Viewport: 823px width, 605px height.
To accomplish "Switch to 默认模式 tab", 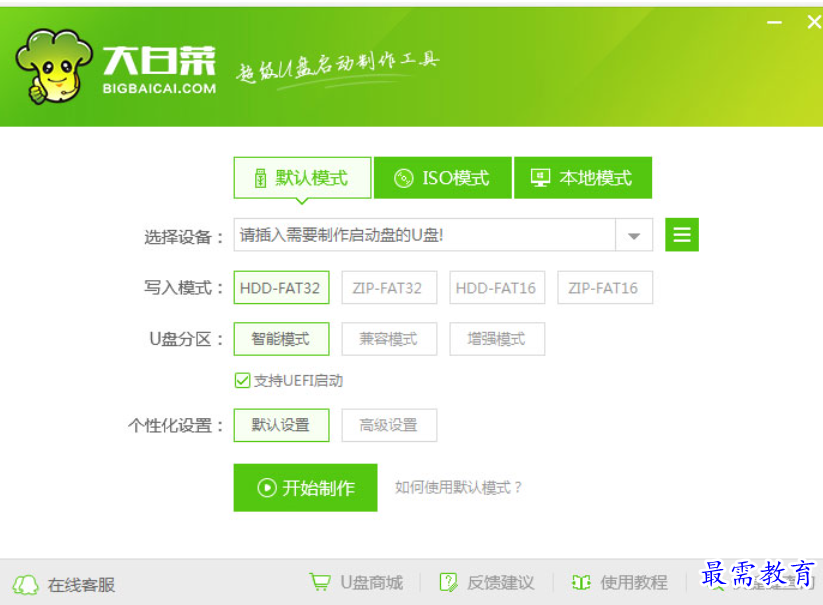I will coord(302,178).
